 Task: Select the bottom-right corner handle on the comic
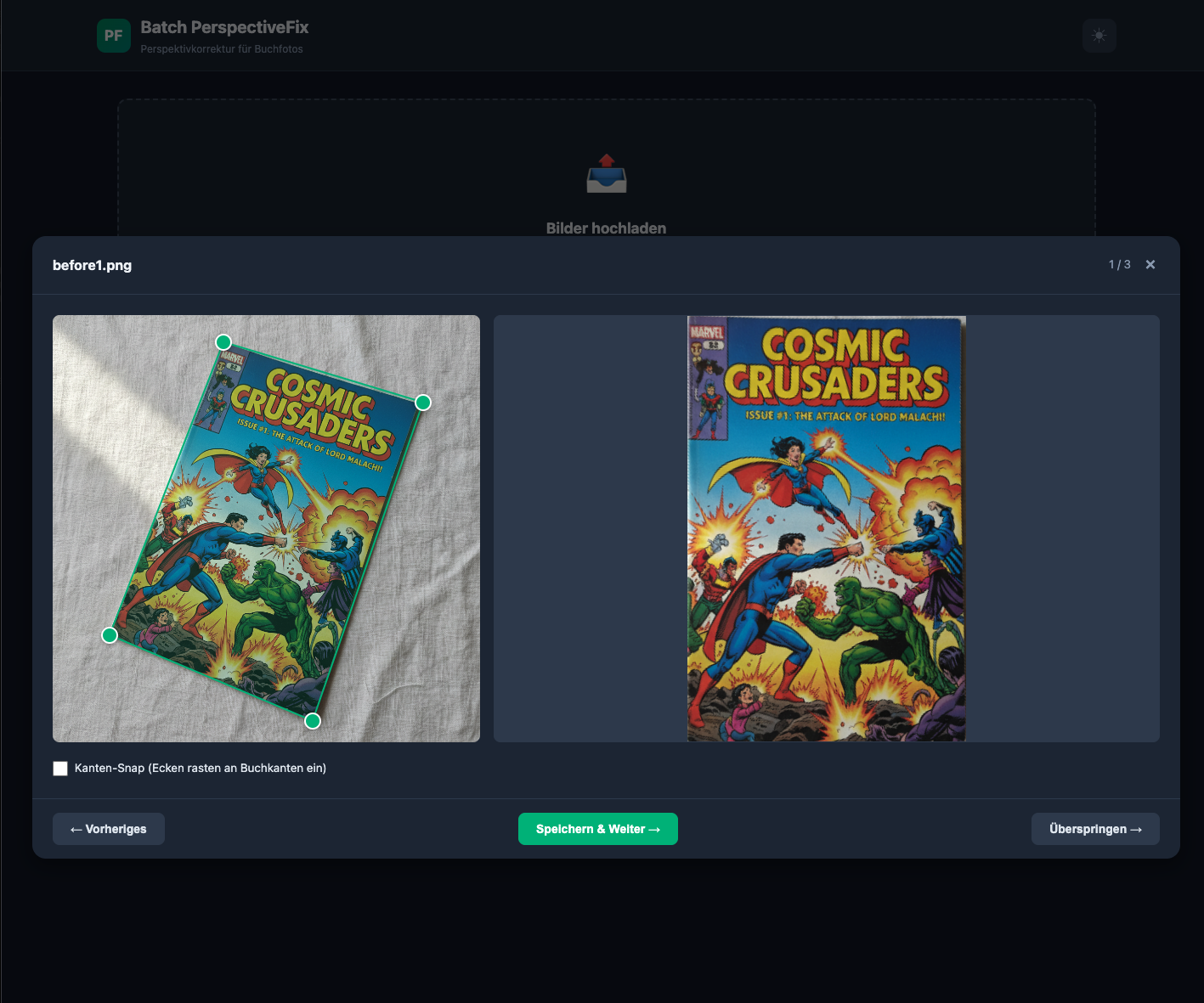click(x=313, y=721)
